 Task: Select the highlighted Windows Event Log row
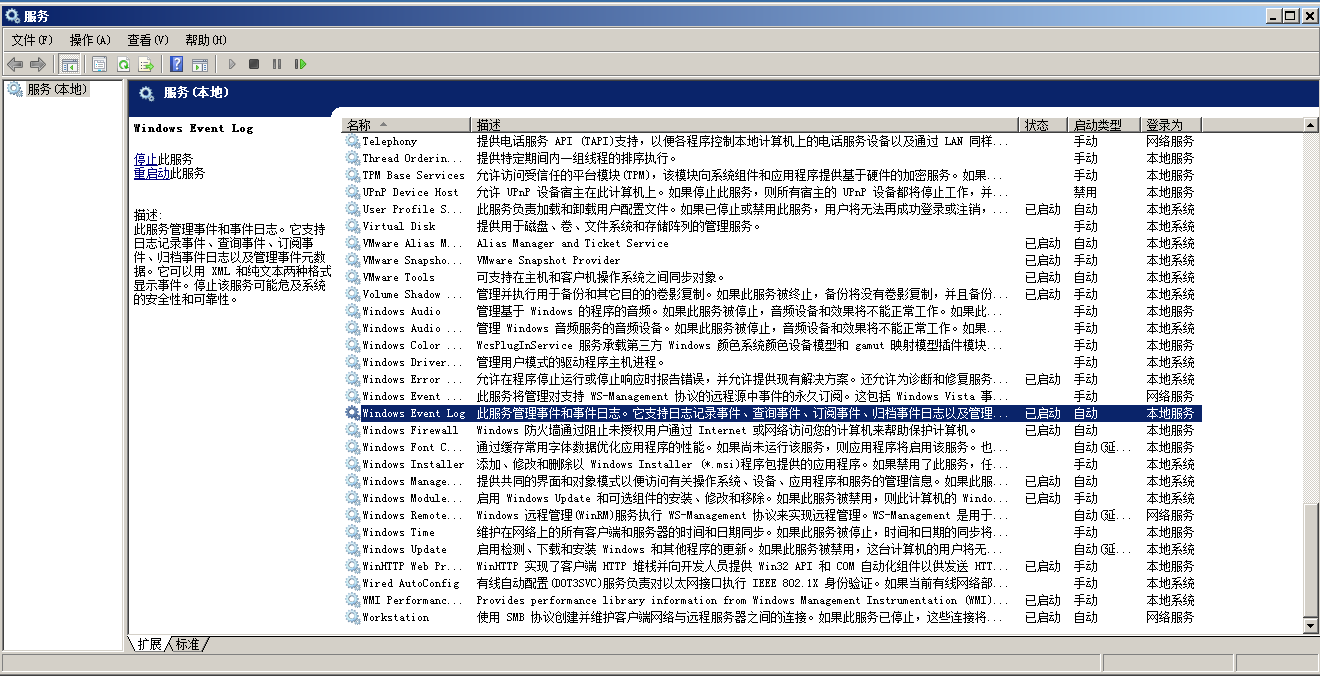click(772, 413)
